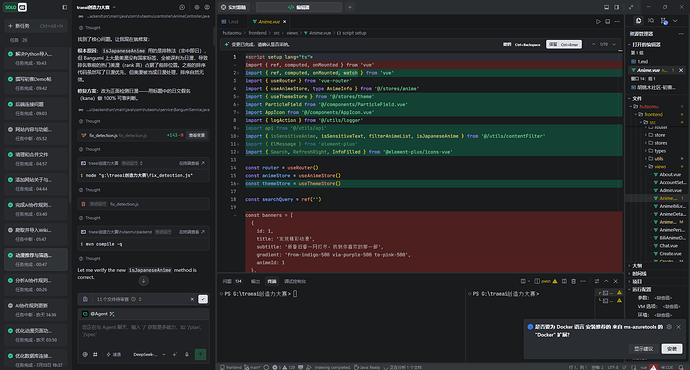This screenshot has width=690, height=370.
Task: Click the sparkle prompt enhance icon
Action: click(175, 354)
